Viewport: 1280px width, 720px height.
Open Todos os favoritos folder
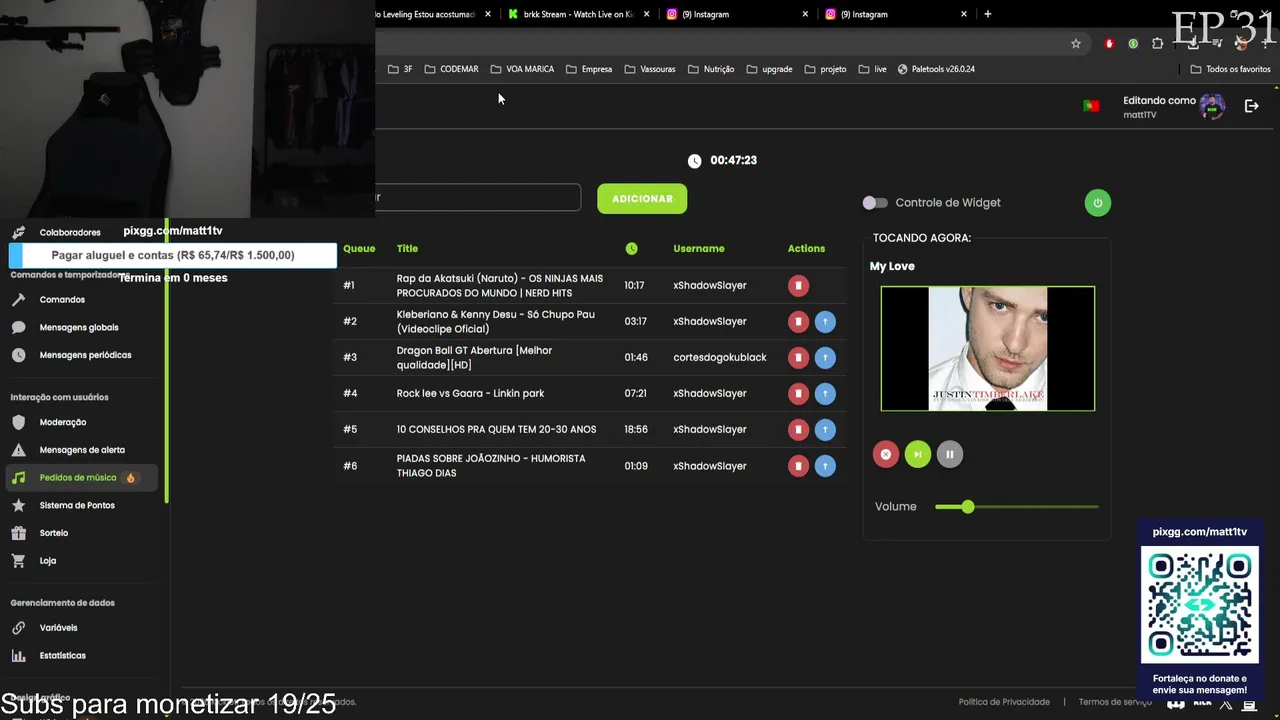tap(1230, 69)
